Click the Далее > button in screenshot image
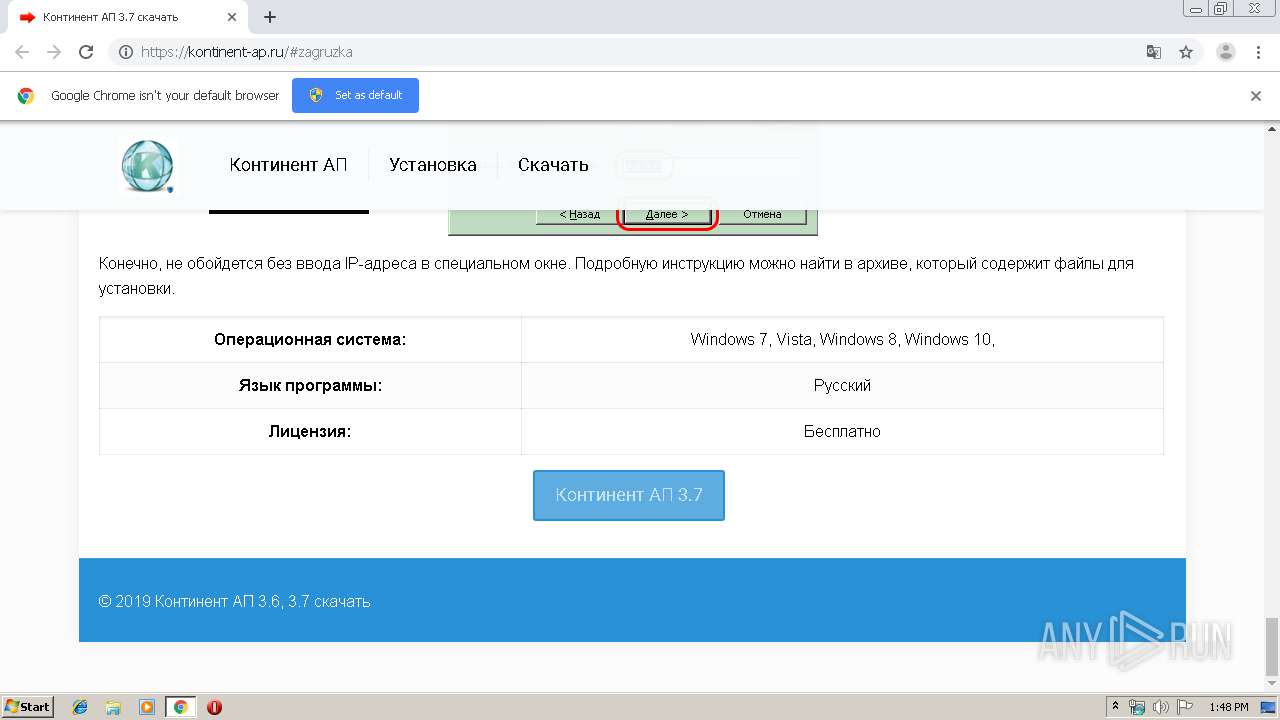Viewport: 1280px width, 720px height. [x=667, y=214]
